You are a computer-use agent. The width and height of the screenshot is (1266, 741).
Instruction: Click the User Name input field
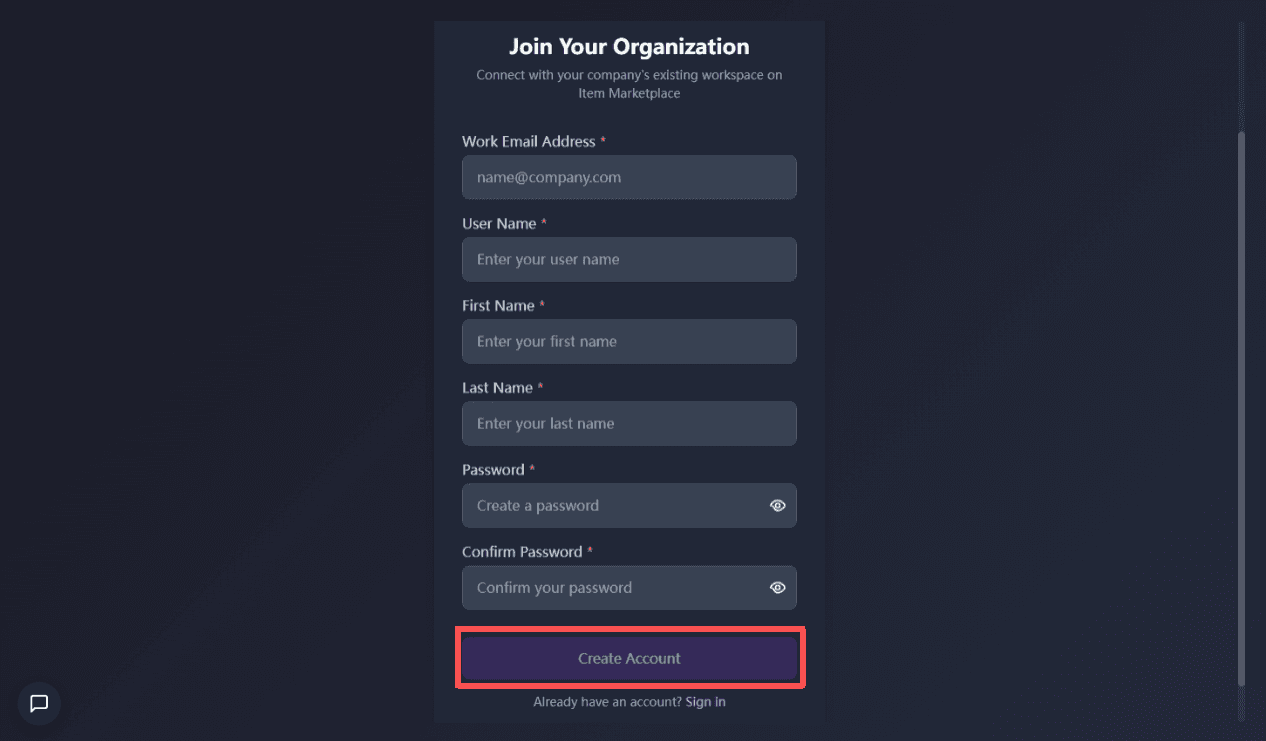click(x=629, y=259)
